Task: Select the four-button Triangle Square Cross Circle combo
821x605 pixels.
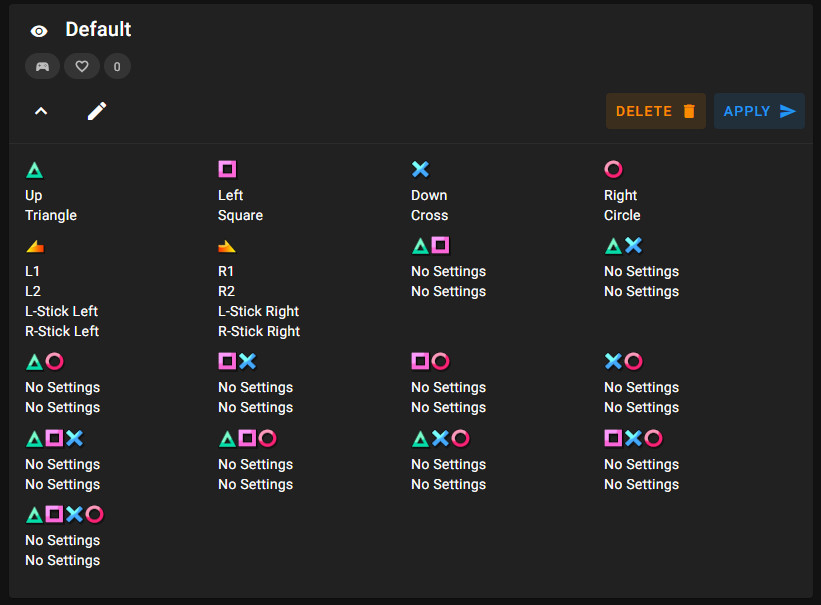Action: [x=63, y=514]
